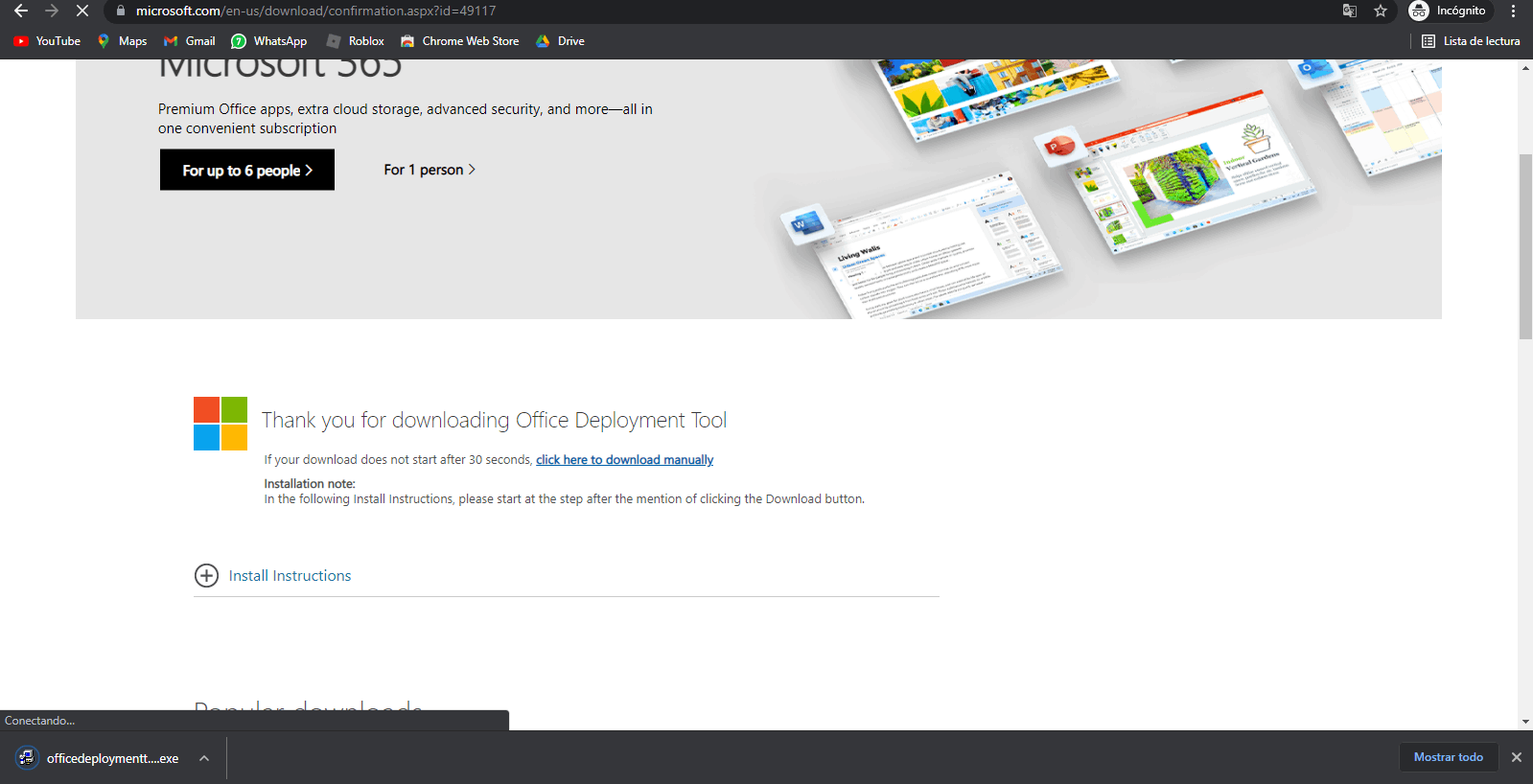
Task: Click here to download manually link
Action: point(624,460)
